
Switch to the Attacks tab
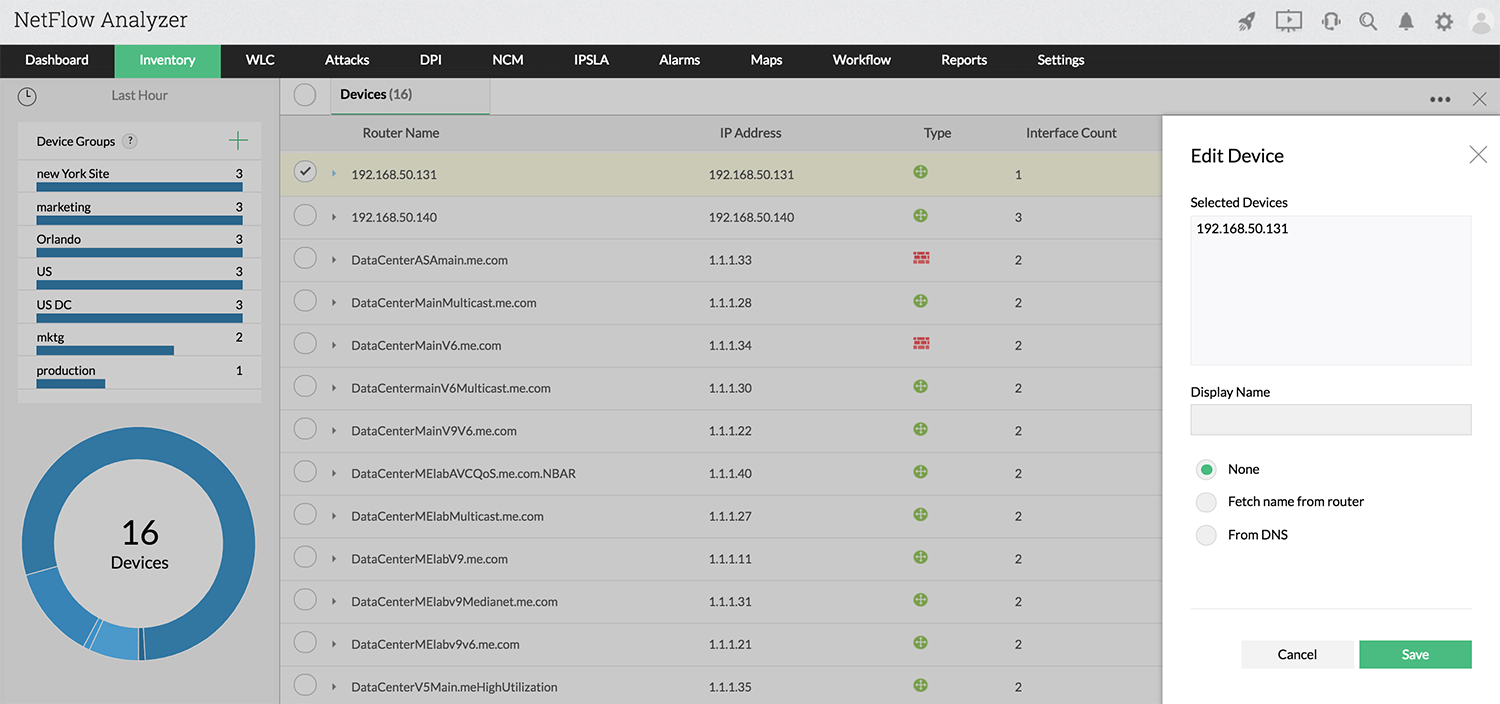[347, 60]
